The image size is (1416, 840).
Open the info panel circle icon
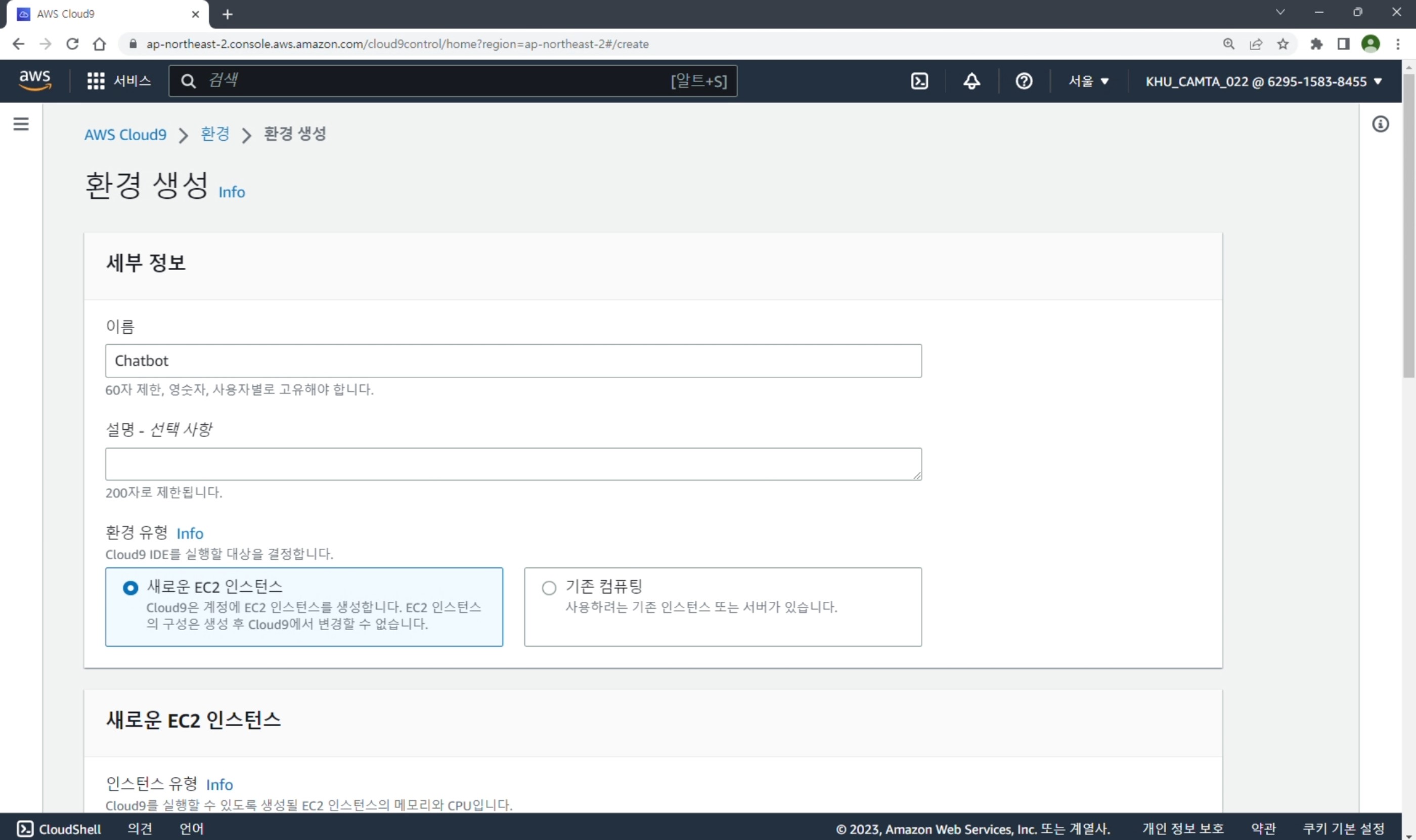click(x=1380, y=124)
